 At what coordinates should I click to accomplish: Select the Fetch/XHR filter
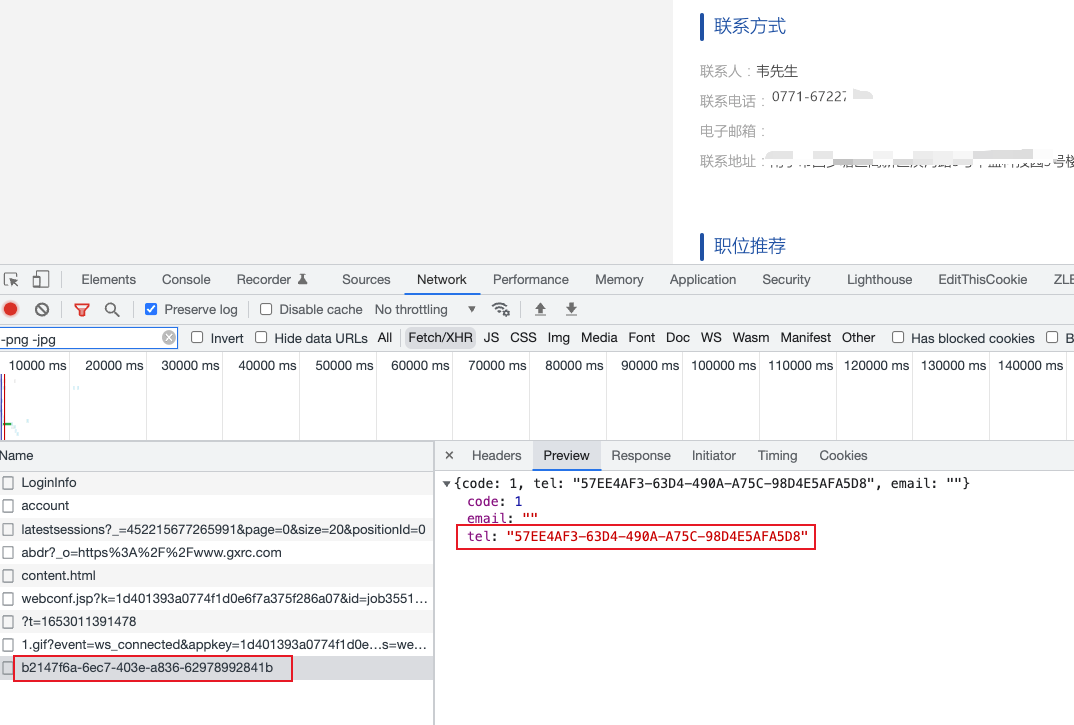tap(440, 338)
